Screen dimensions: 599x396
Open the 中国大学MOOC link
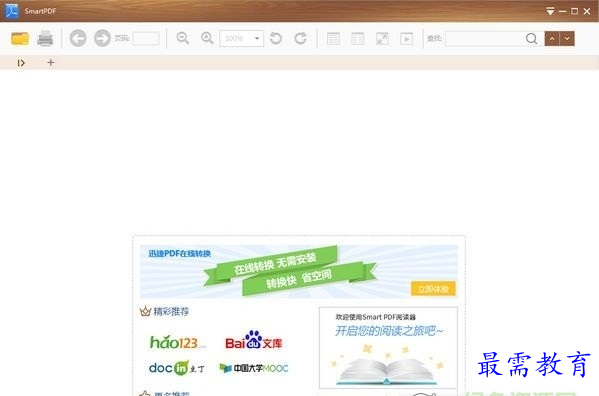coord(254,368)
